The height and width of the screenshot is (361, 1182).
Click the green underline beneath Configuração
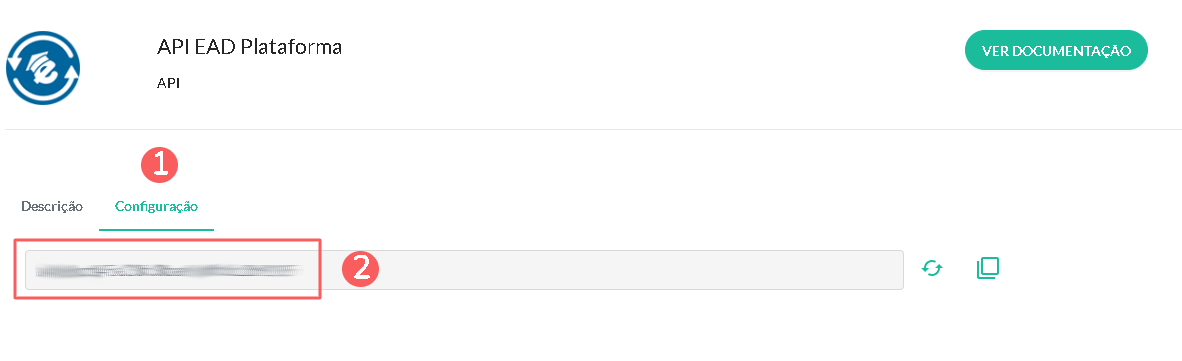(x=156, y=229)
